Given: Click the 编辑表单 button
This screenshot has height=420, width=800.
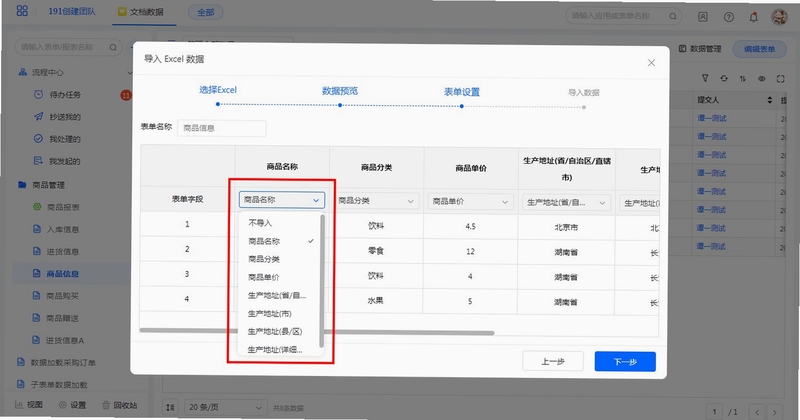Looking at the screenshot, I should tap(759, 49).
